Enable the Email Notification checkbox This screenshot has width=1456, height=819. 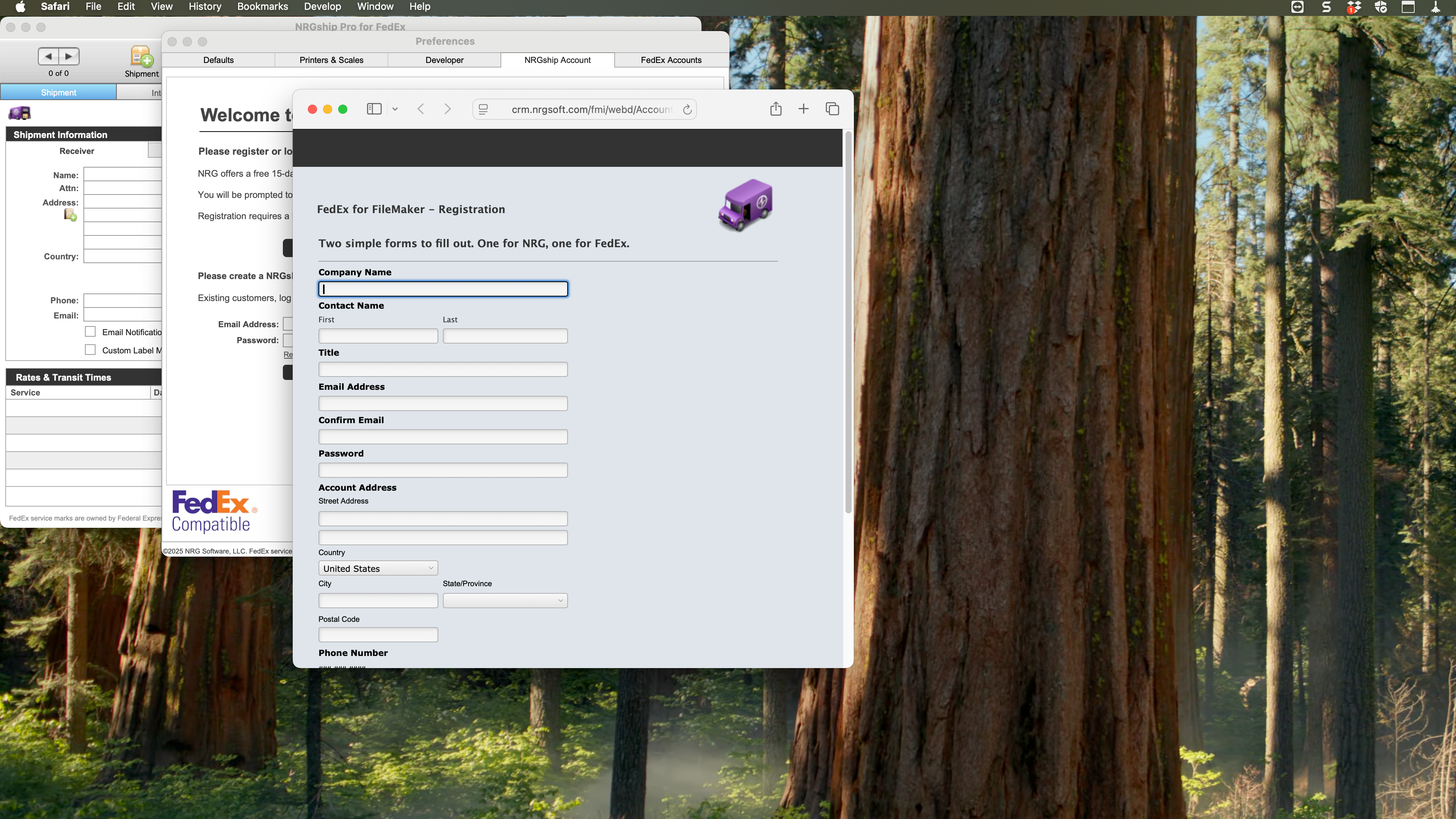91,332
